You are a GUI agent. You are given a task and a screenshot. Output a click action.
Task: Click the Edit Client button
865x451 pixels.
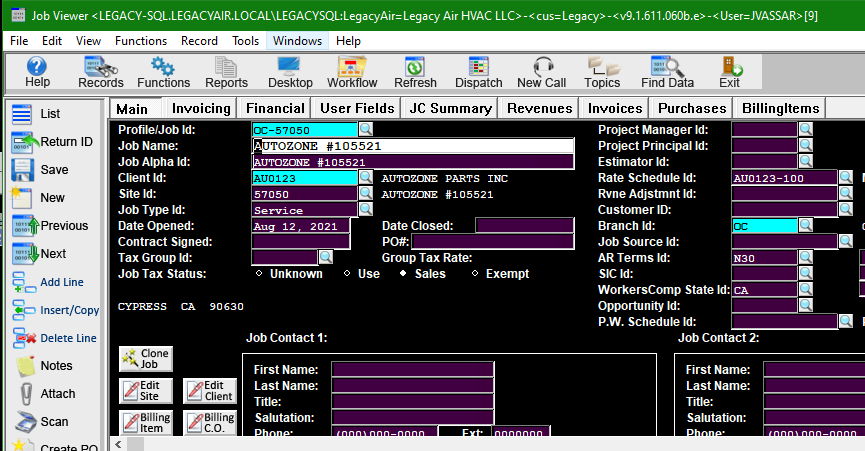coord(210,391)
